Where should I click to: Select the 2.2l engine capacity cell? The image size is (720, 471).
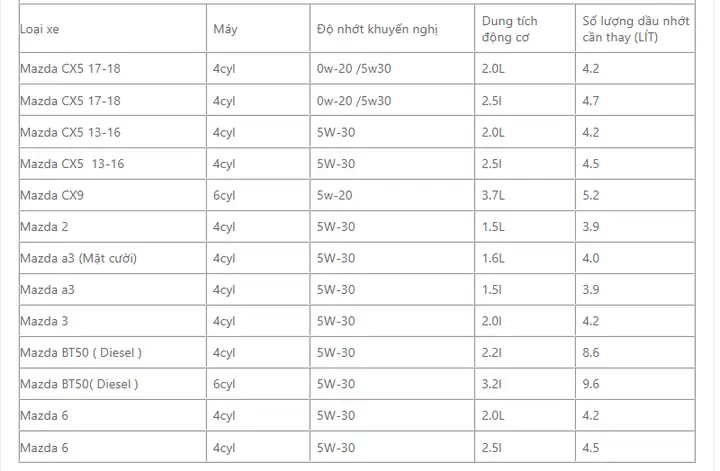point(492,352)
